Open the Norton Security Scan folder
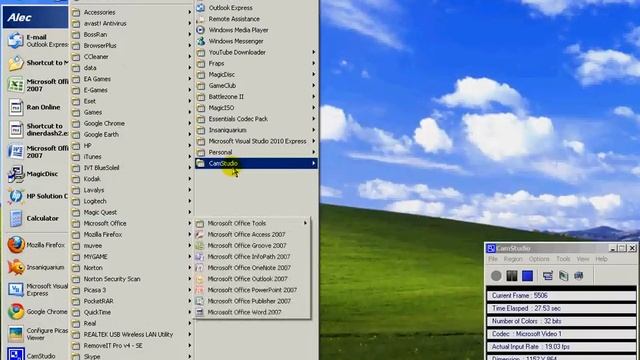 (131, 279)
